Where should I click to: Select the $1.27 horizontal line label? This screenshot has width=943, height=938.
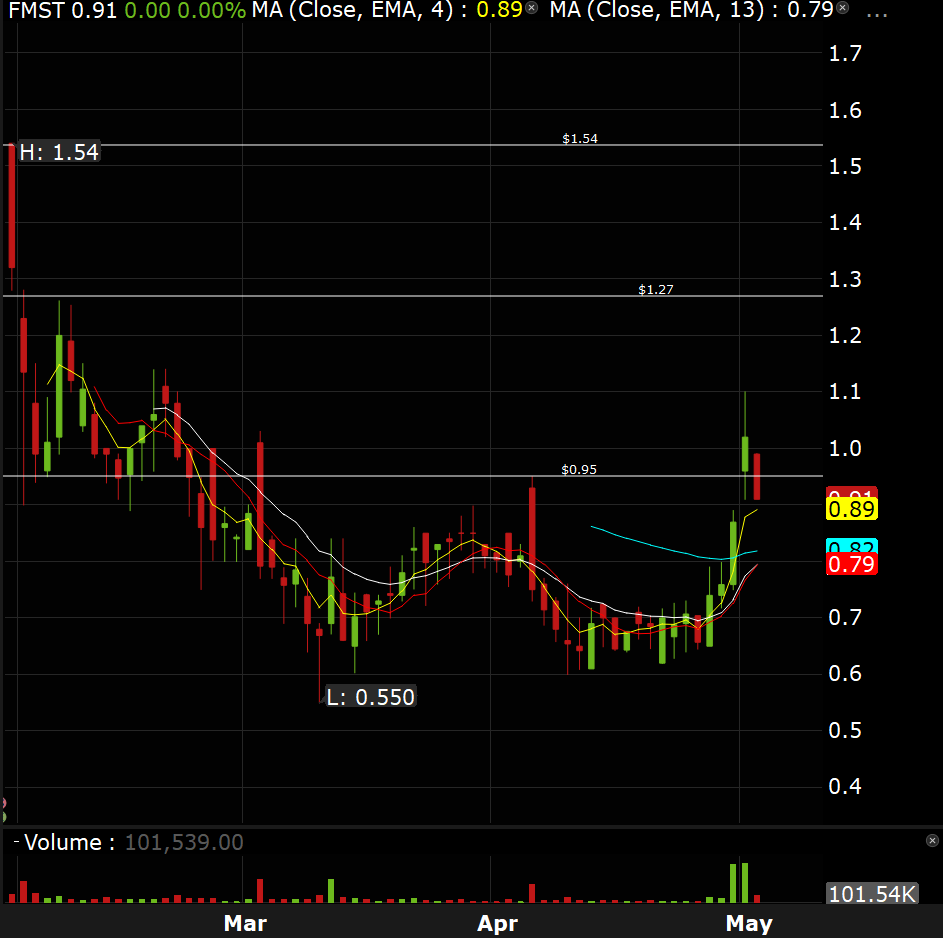[656, 289]
